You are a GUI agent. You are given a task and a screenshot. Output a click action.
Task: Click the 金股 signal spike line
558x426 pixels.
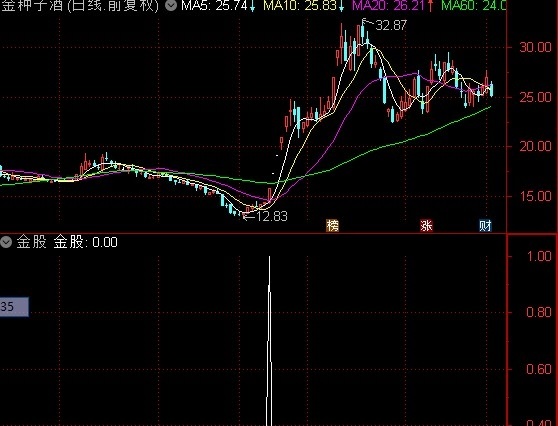[269, 341]
